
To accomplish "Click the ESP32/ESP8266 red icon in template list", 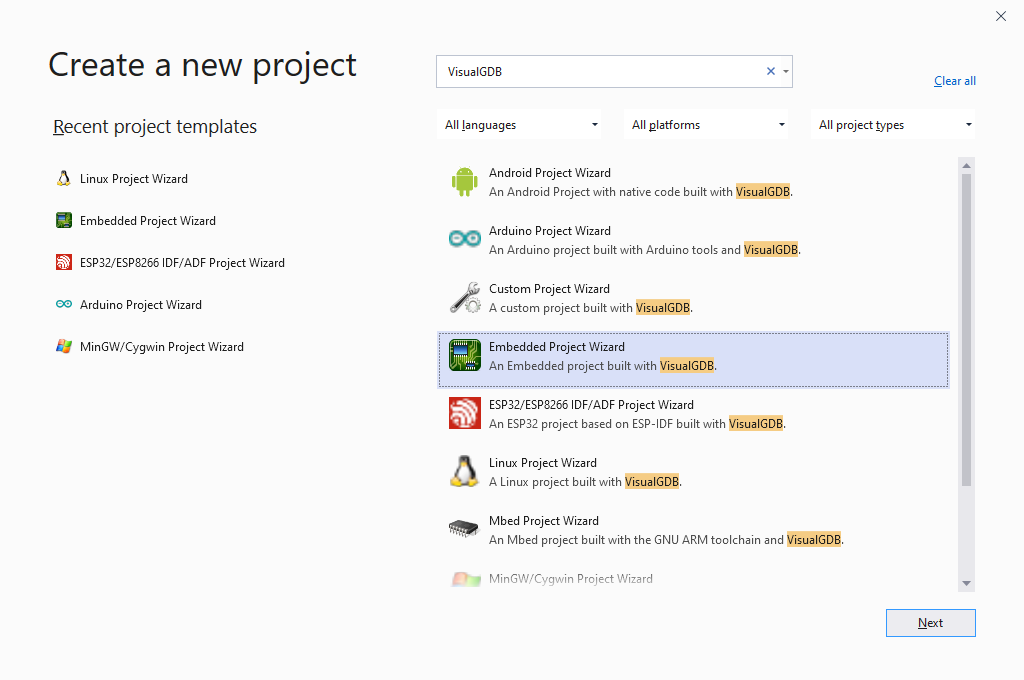I will coord(464,413).
